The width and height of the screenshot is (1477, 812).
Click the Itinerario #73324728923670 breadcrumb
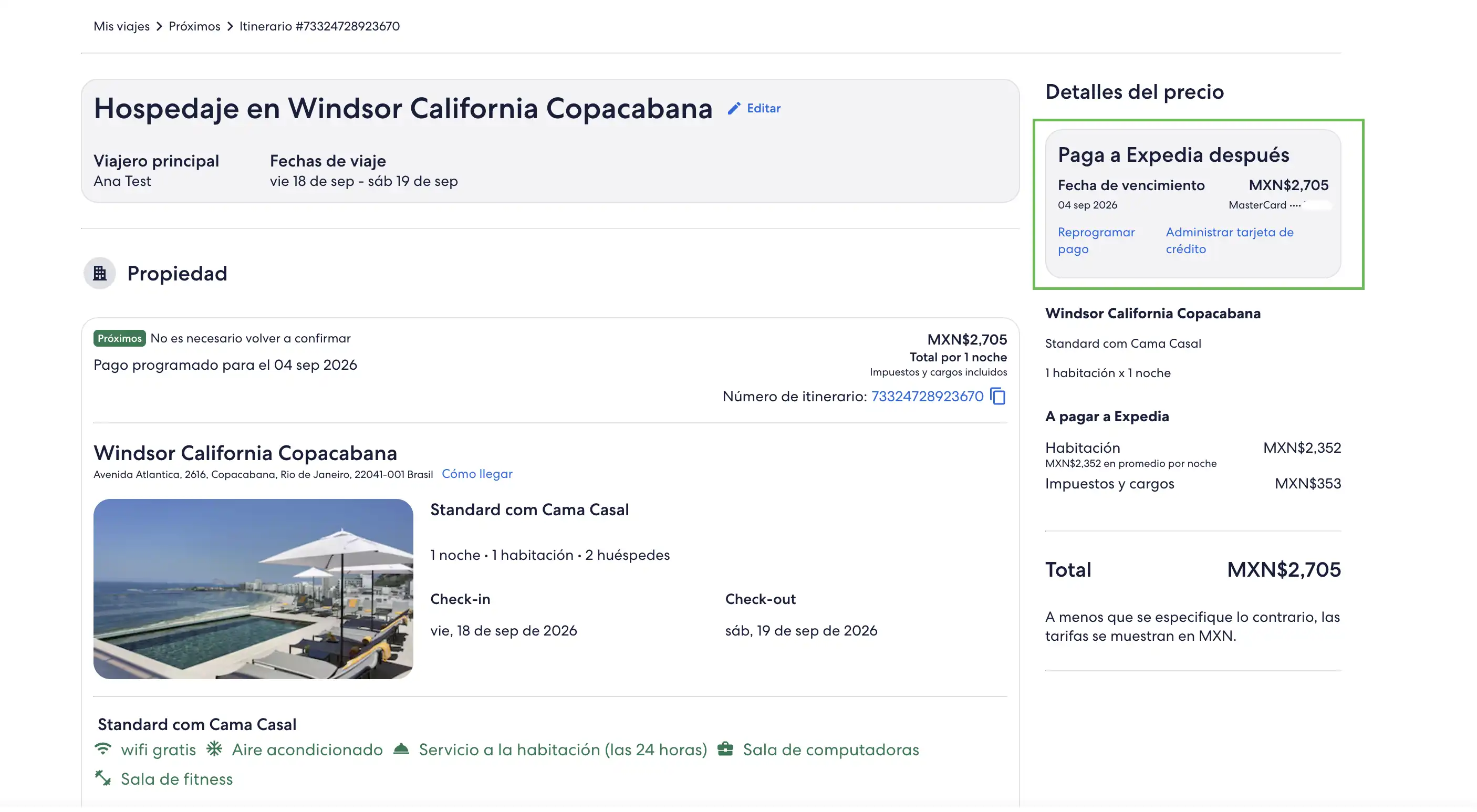(x=319, y=26)
